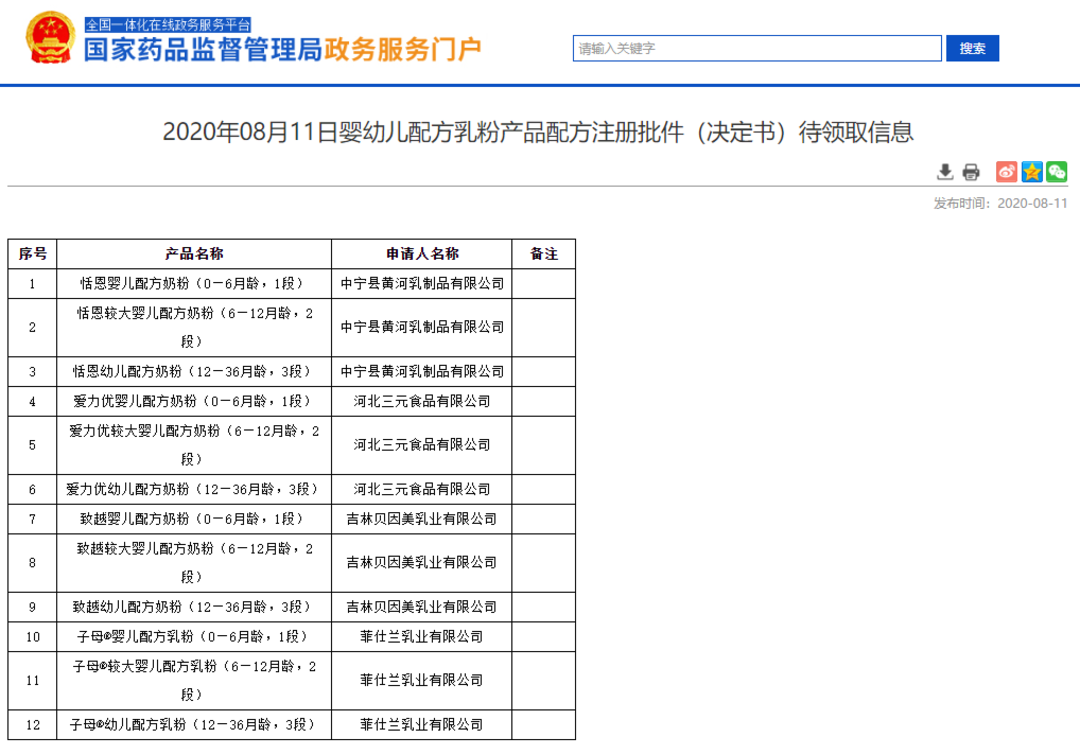Select 致越幼儿配方奶粉（12-36月龄，3段）cell
The height and width of the screenshot is (755, 1080).
click(194, 608)
